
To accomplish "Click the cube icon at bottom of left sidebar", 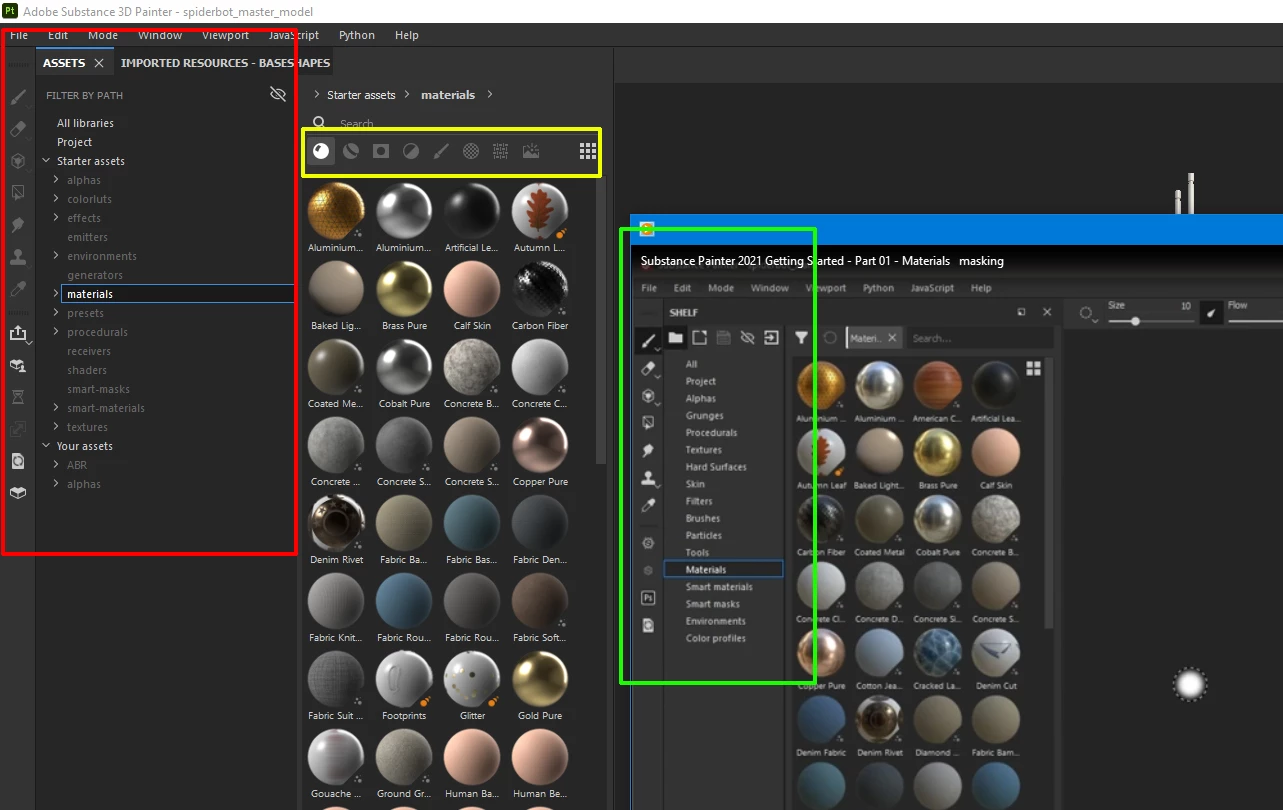I will coord(18,493).
